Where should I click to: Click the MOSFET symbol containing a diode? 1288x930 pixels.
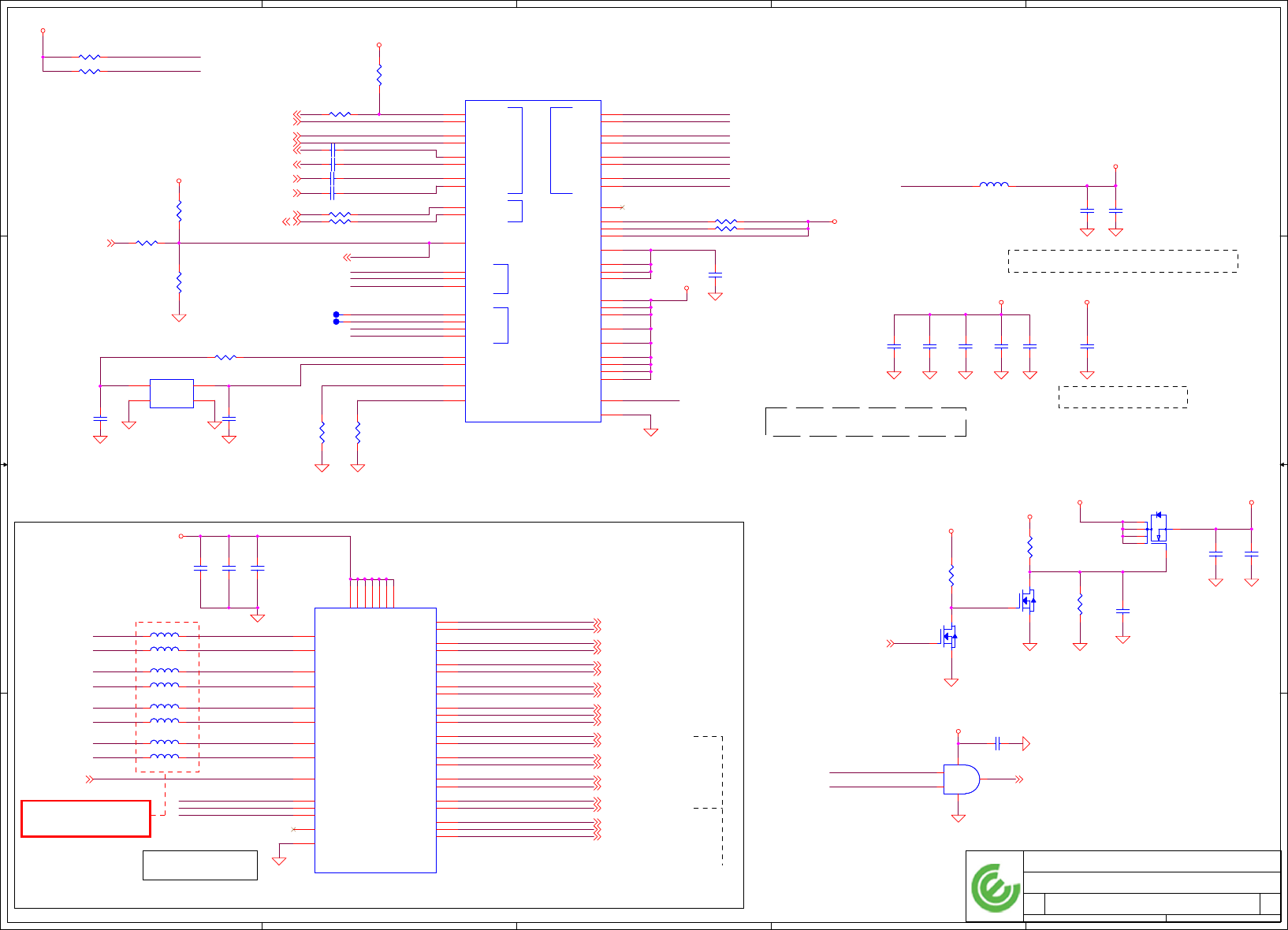tap(1157, 528)
